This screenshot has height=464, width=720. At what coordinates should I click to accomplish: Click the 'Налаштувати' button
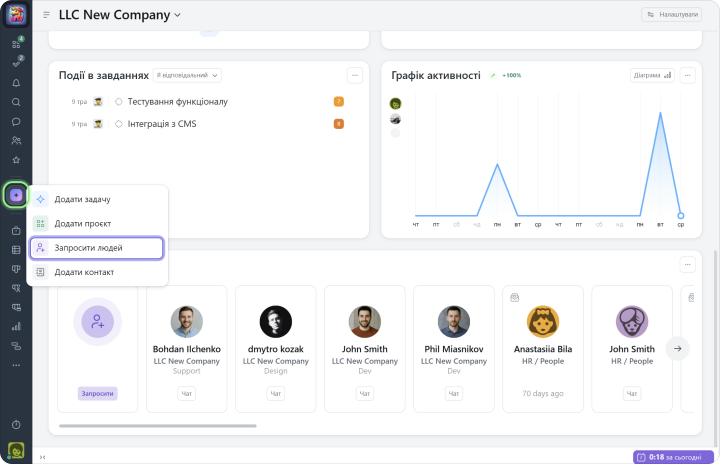(670, 15)
